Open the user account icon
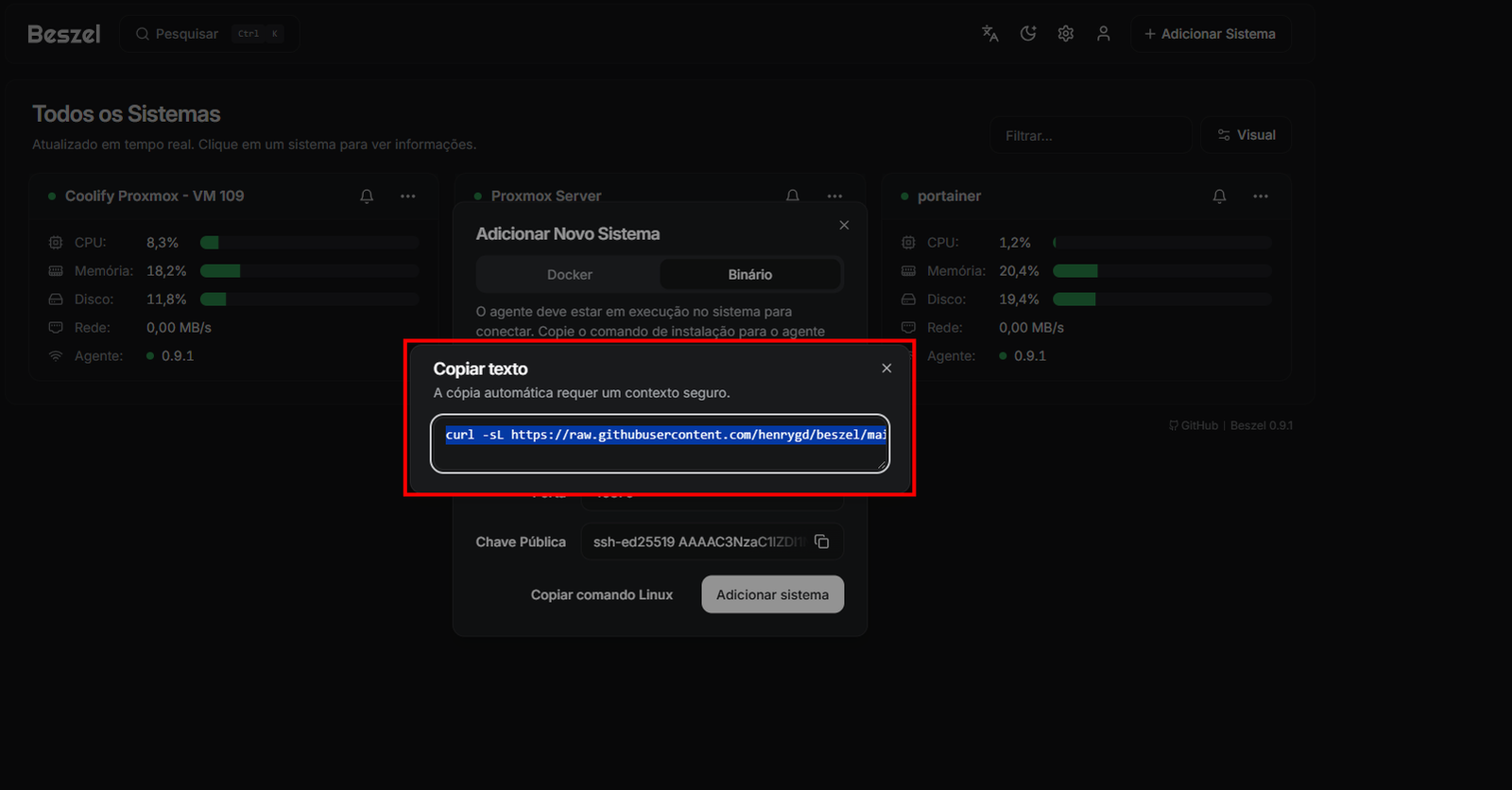This screenshot has width=1512, height=790. [x=1103, y=34]
